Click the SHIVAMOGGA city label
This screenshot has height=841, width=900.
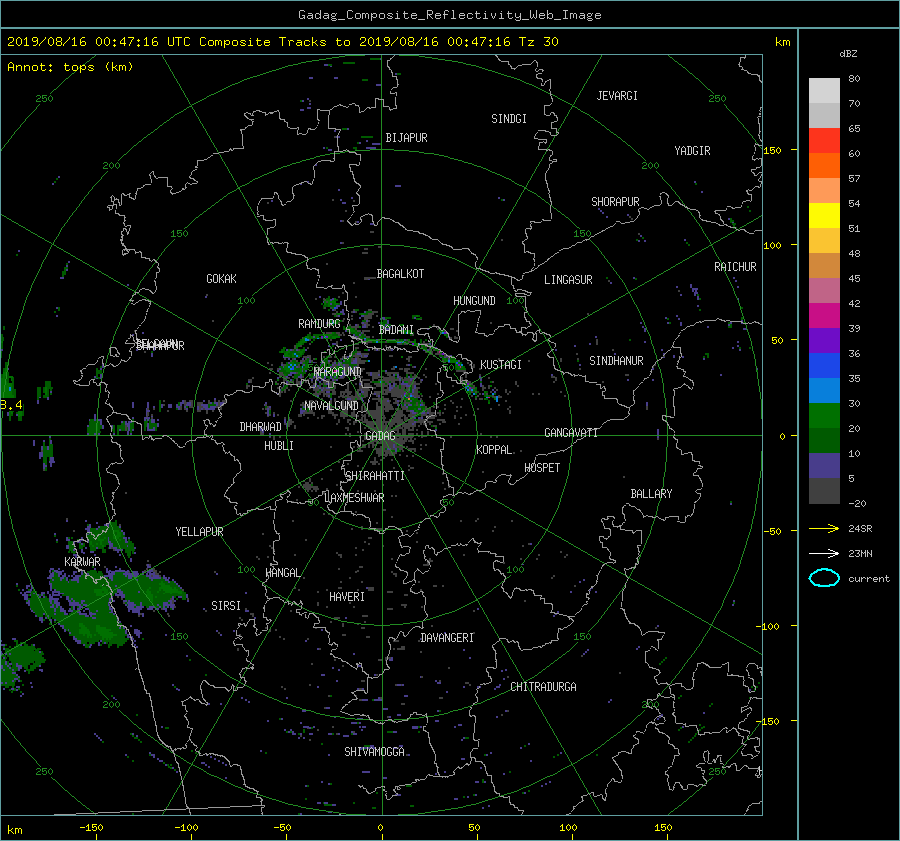point(374,752)
